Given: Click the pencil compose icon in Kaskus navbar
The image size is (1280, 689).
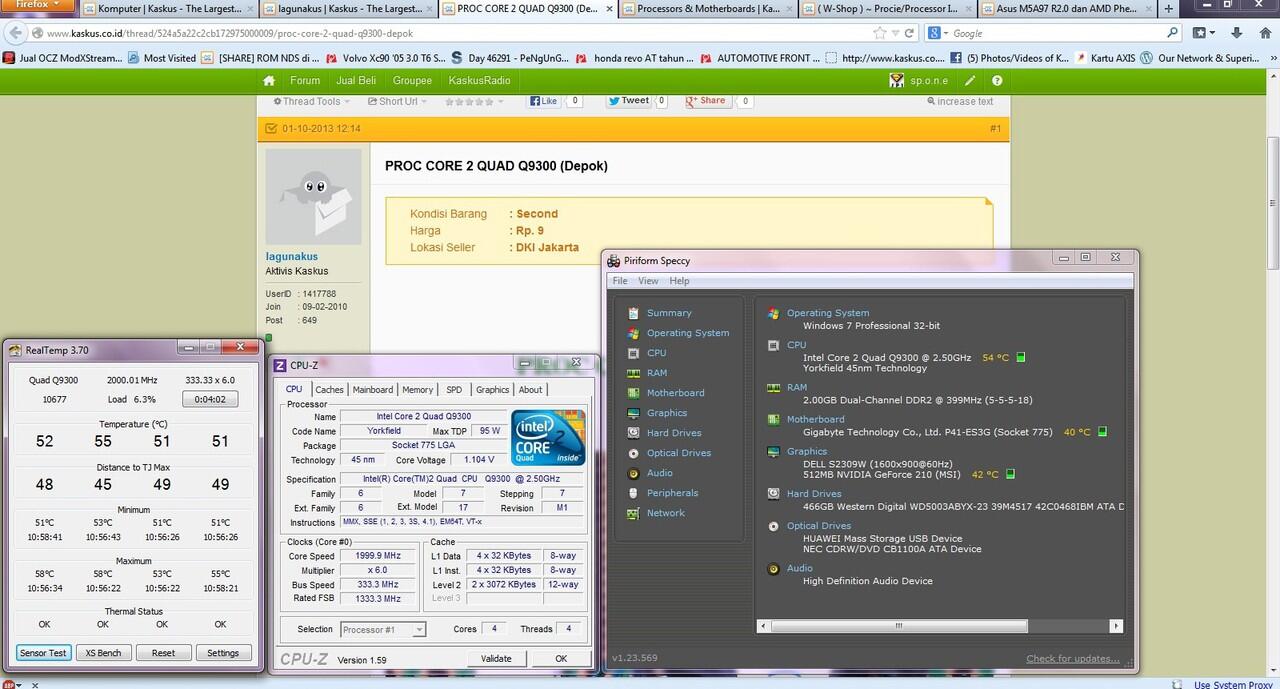Looking at the screenshot, I should (970, 80).
